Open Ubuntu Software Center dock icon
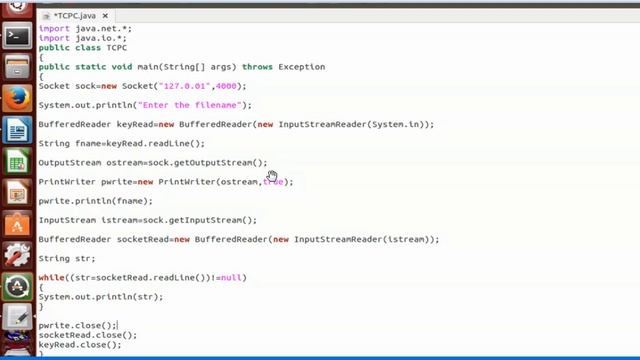Screen dimensions: 640x360 17,224
